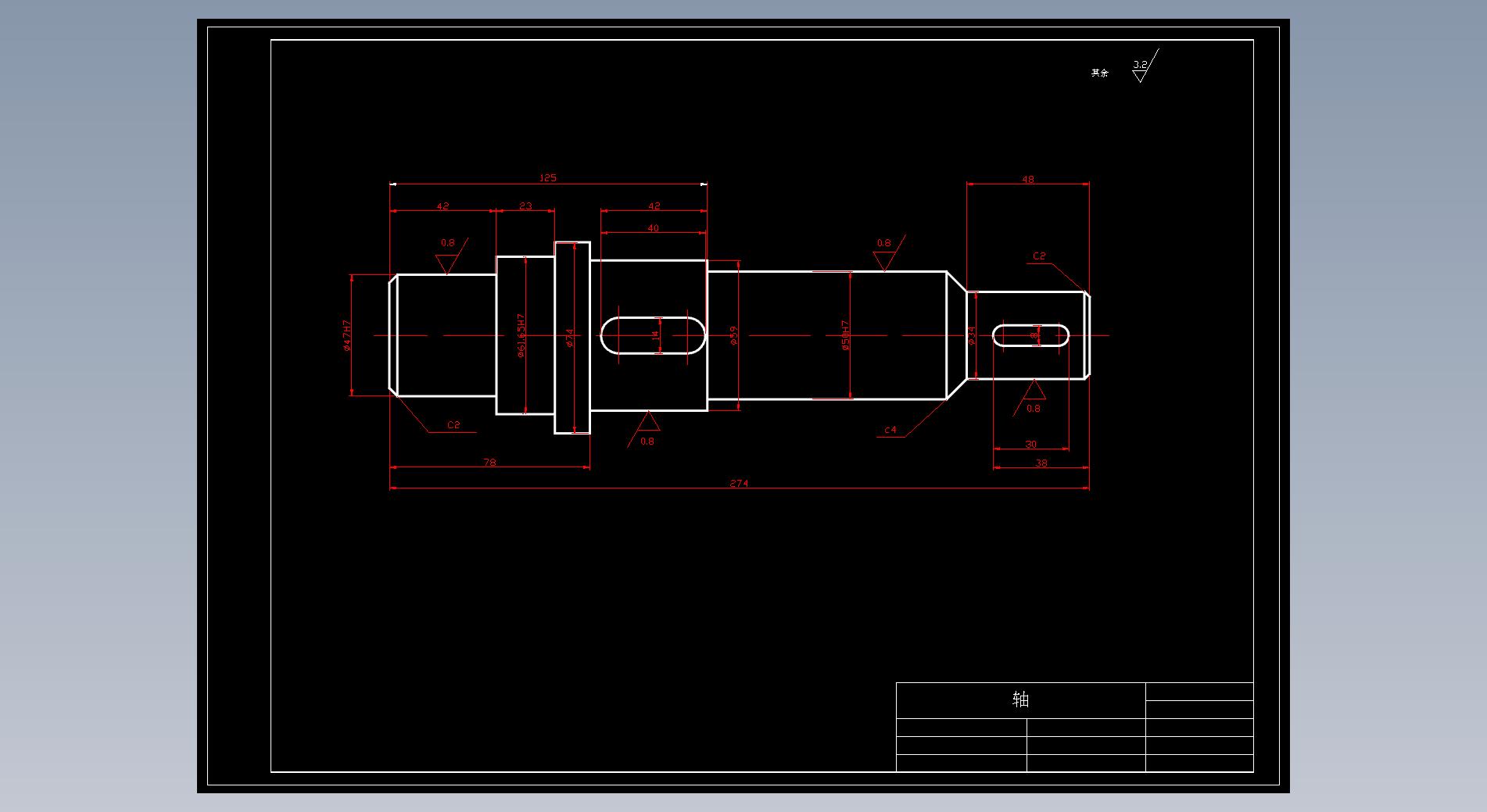
Task: Click the "ø47H7" diameter label
Action: [x=347, y=335]
